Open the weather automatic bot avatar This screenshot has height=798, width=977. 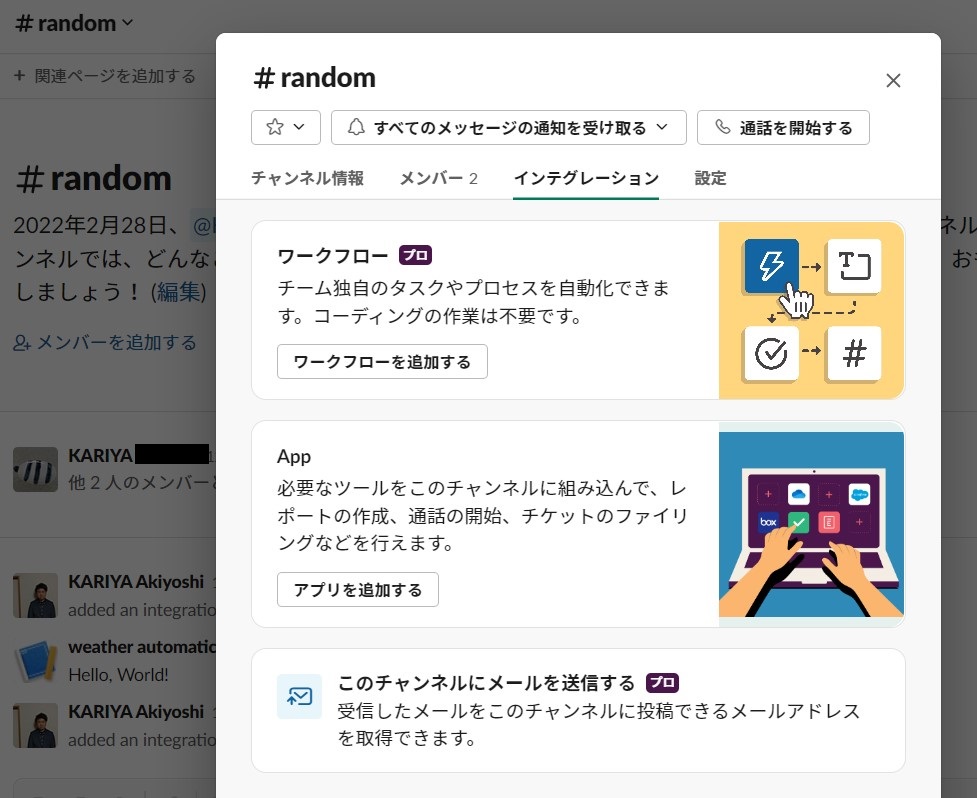36,661
